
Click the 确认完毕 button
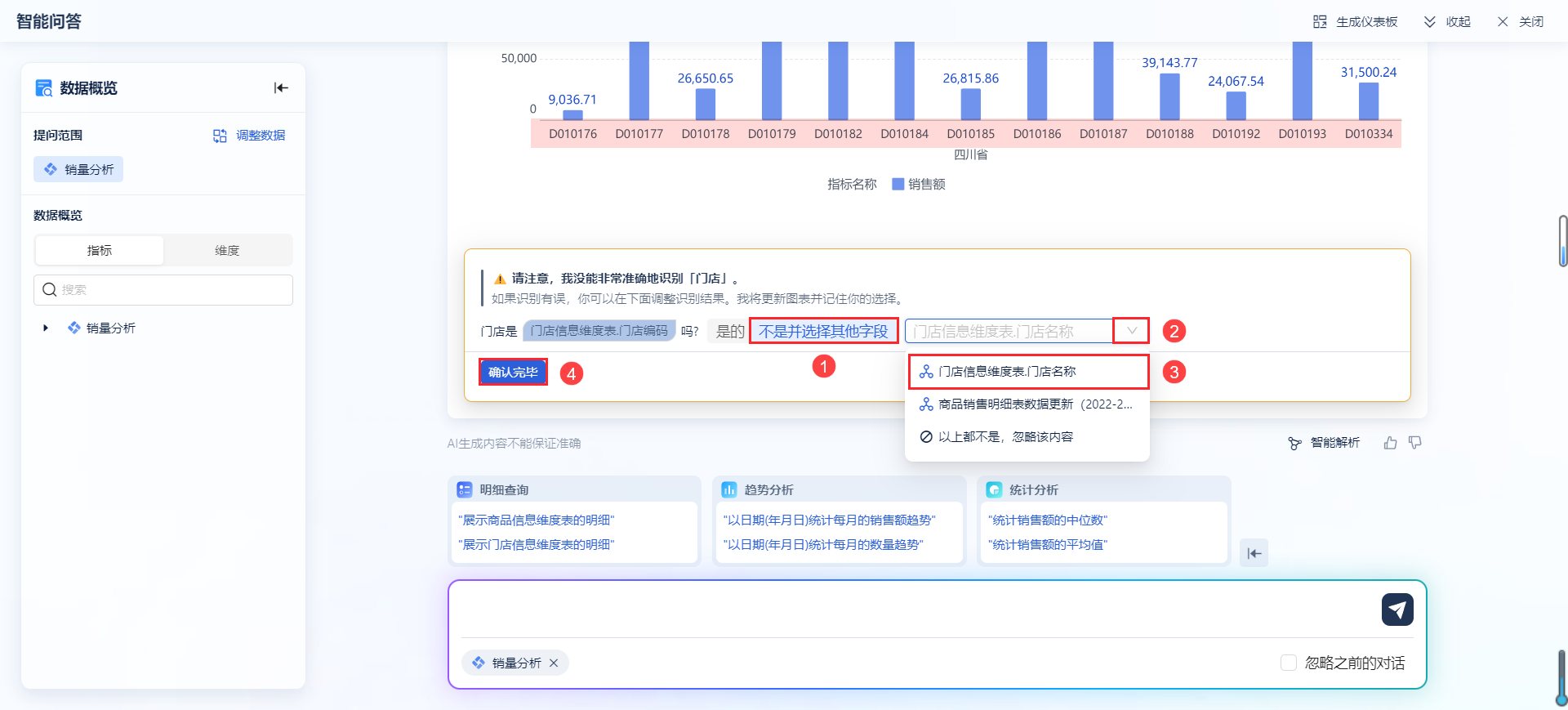pos(513,373)
